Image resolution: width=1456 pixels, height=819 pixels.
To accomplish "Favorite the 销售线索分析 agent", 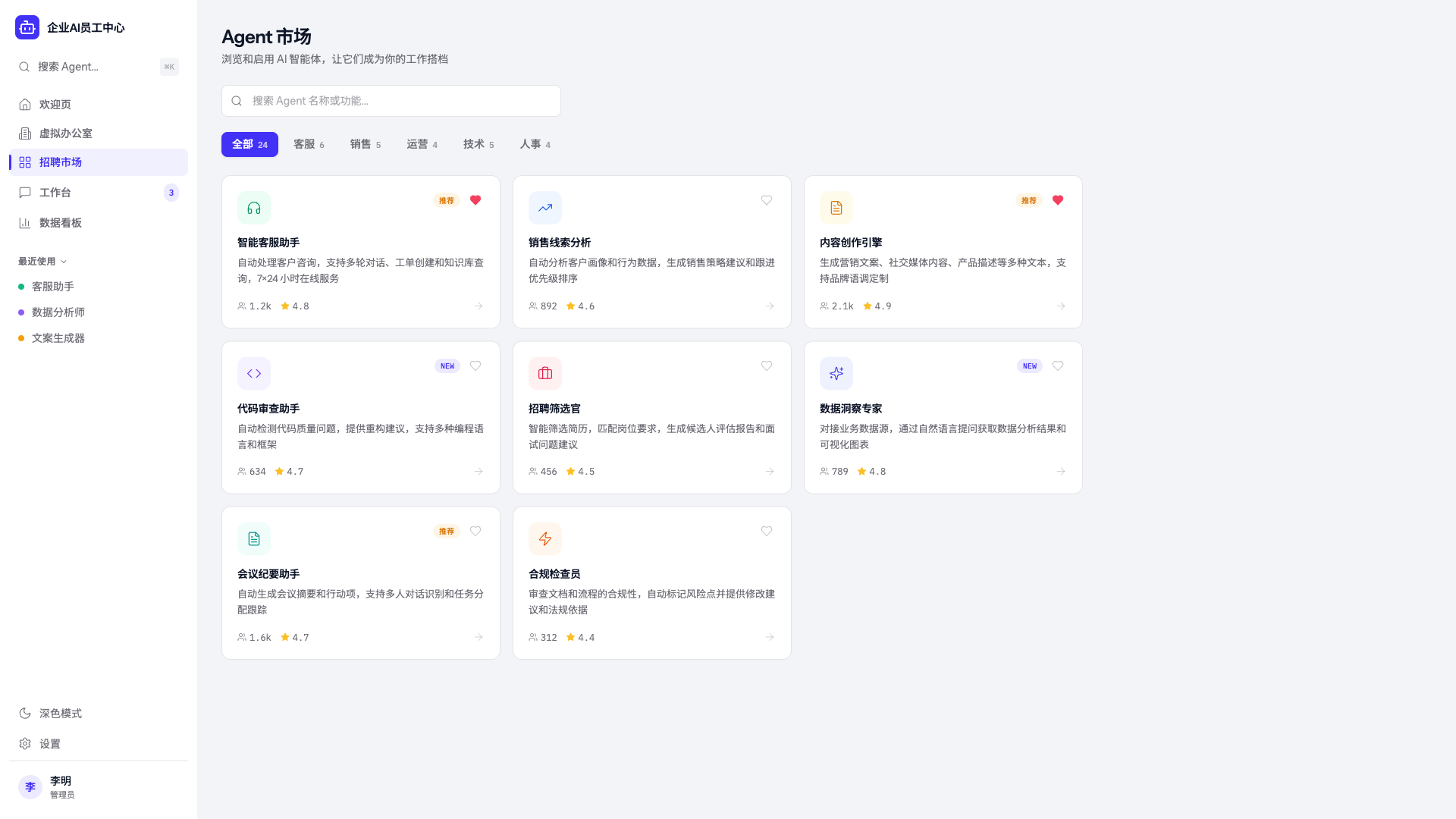I will pyautogui.click(x=766, y=200).
